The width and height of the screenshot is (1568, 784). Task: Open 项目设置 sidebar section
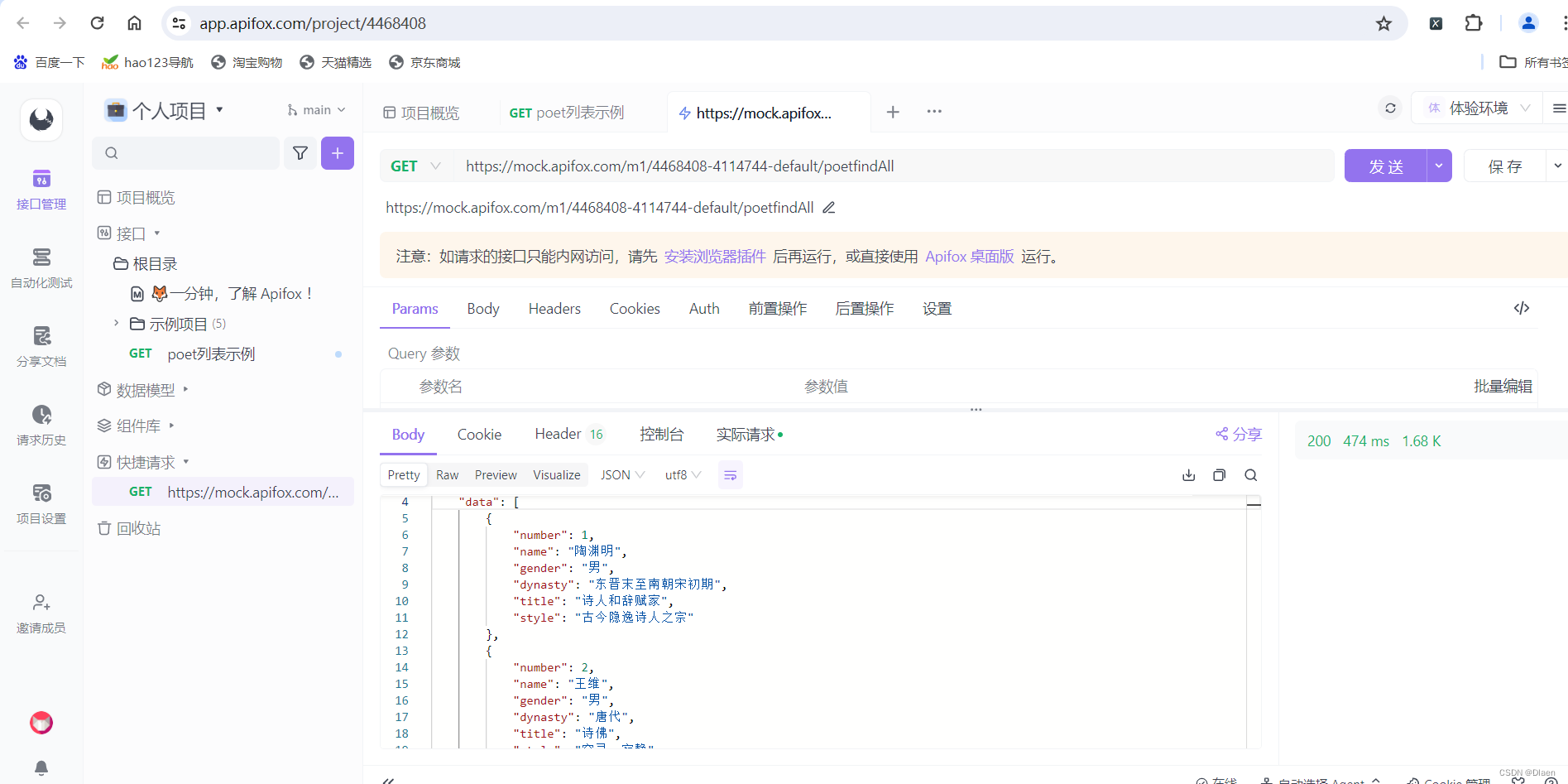[41, 504]
